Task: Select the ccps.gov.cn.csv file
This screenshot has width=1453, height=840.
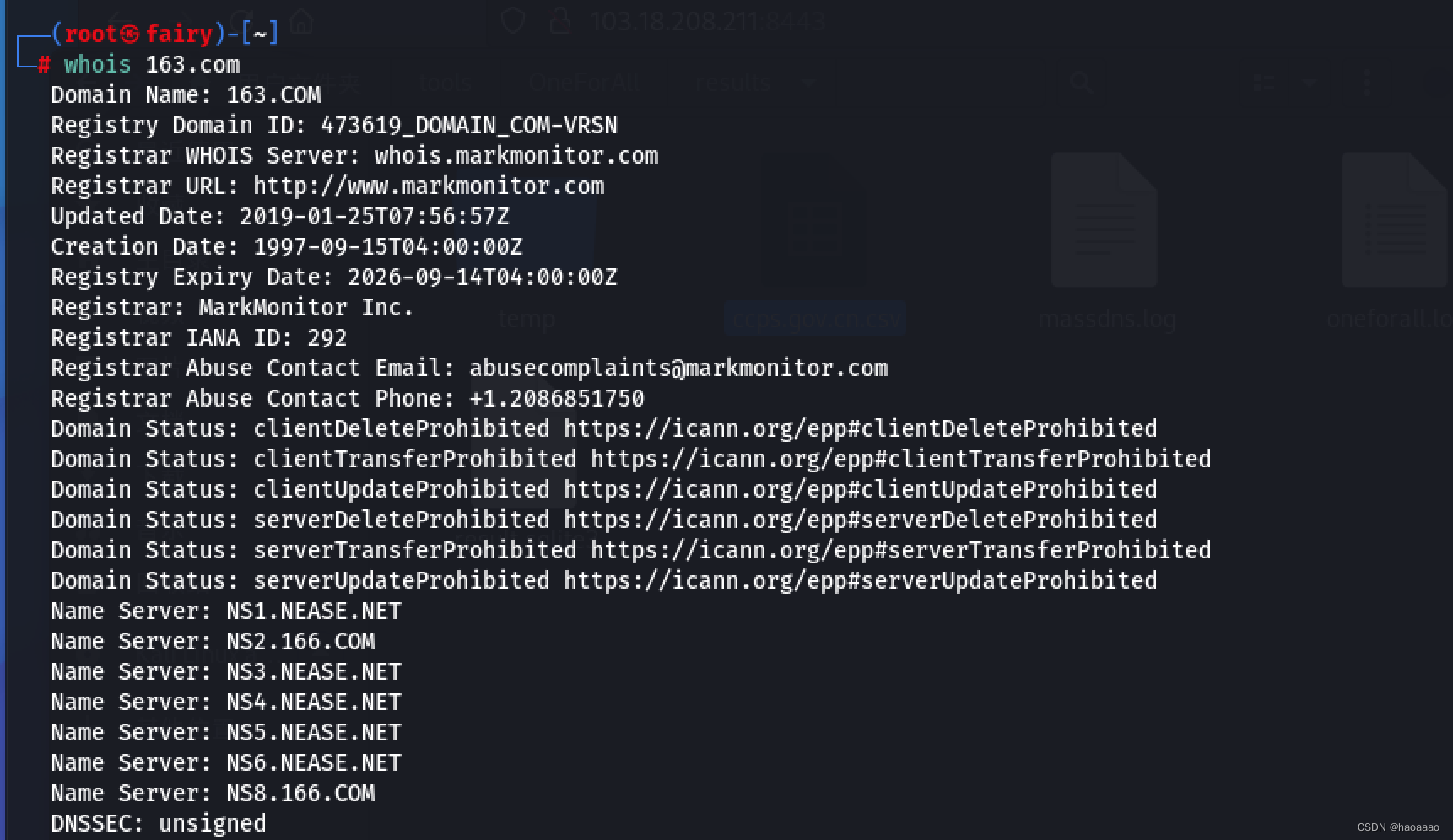Action: tap(814, 319)
